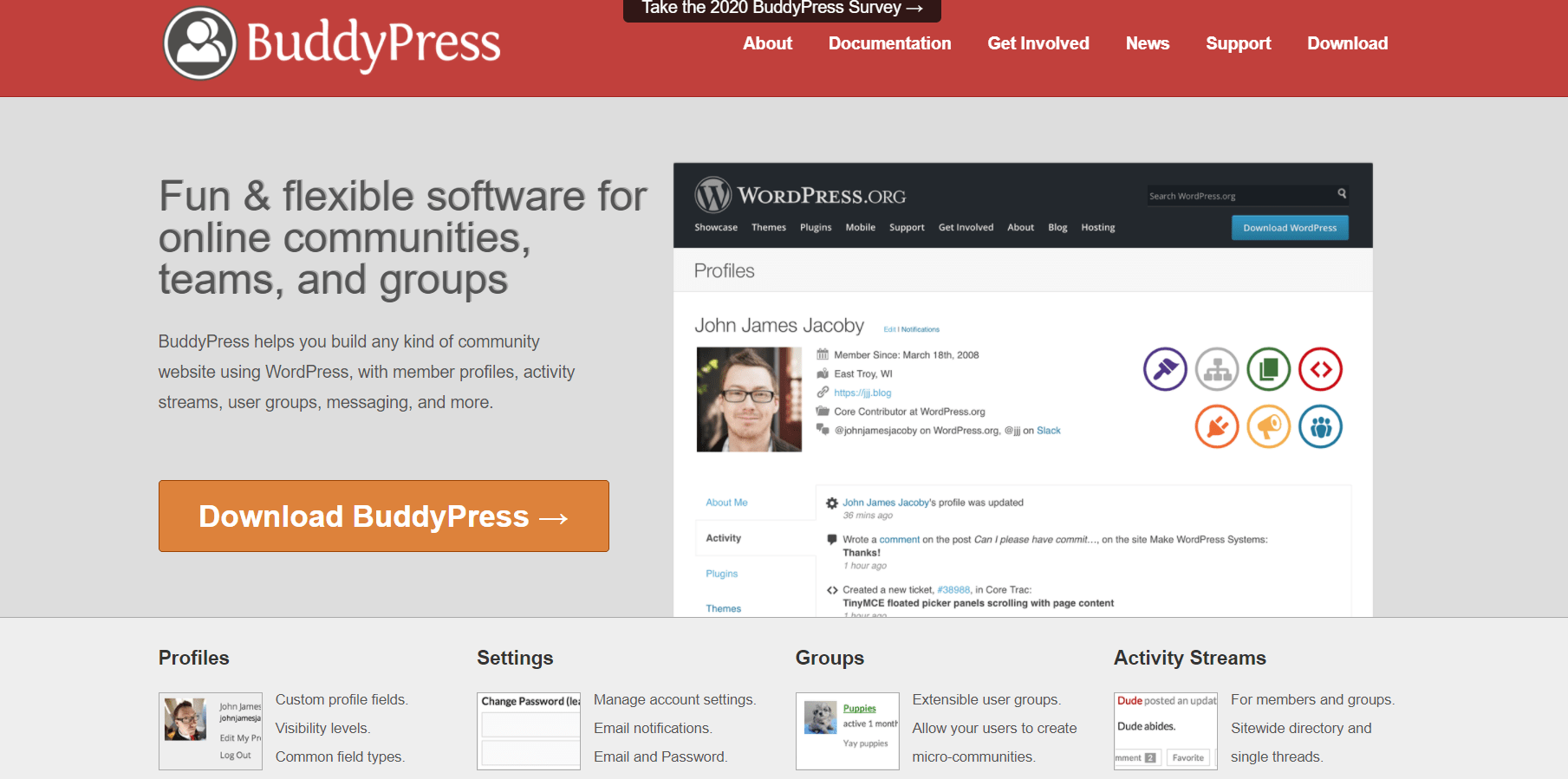Click the Groups feature heading

click(830, 658)
